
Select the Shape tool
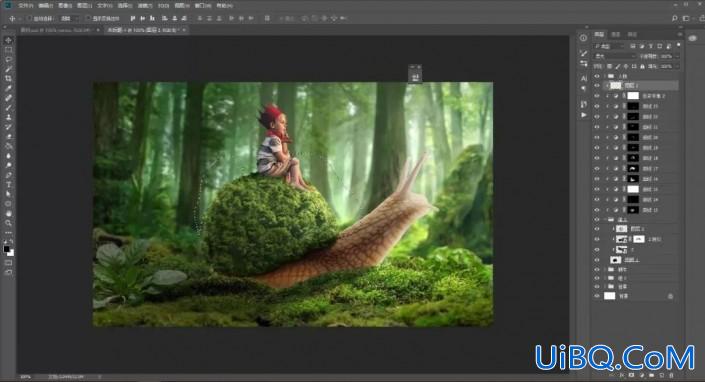point(9,204)
